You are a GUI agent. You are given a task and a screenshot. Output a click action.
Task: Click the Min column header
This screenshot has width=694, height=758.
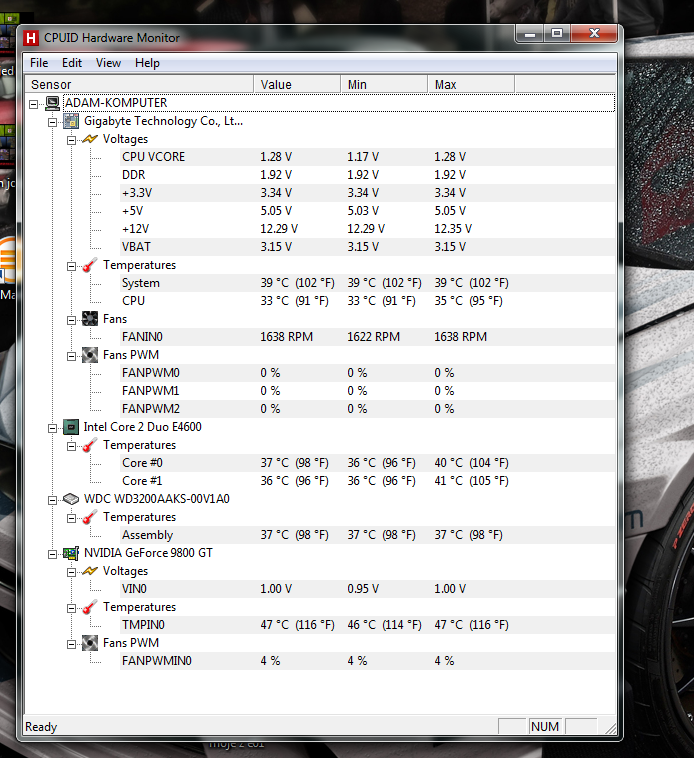click(384, 84)
